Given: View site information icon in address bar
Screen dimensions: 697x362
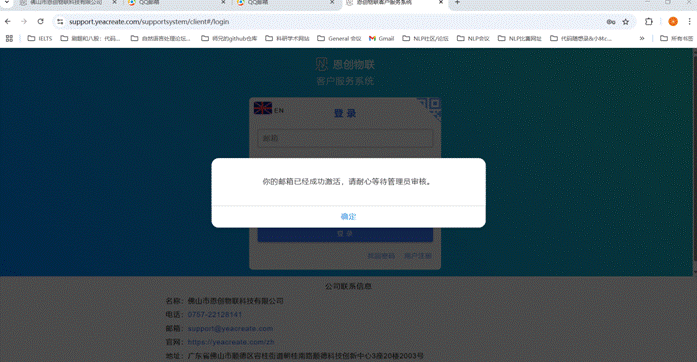Looking at the screenshot, I should point(60,21).
